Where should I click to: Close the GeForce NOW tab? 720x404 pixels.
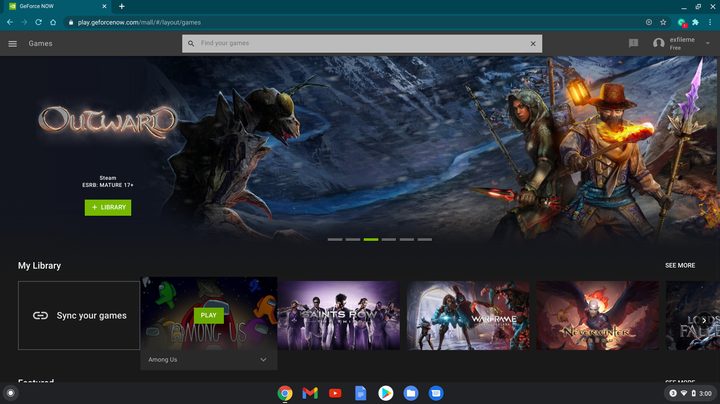[x=104, y=6]
